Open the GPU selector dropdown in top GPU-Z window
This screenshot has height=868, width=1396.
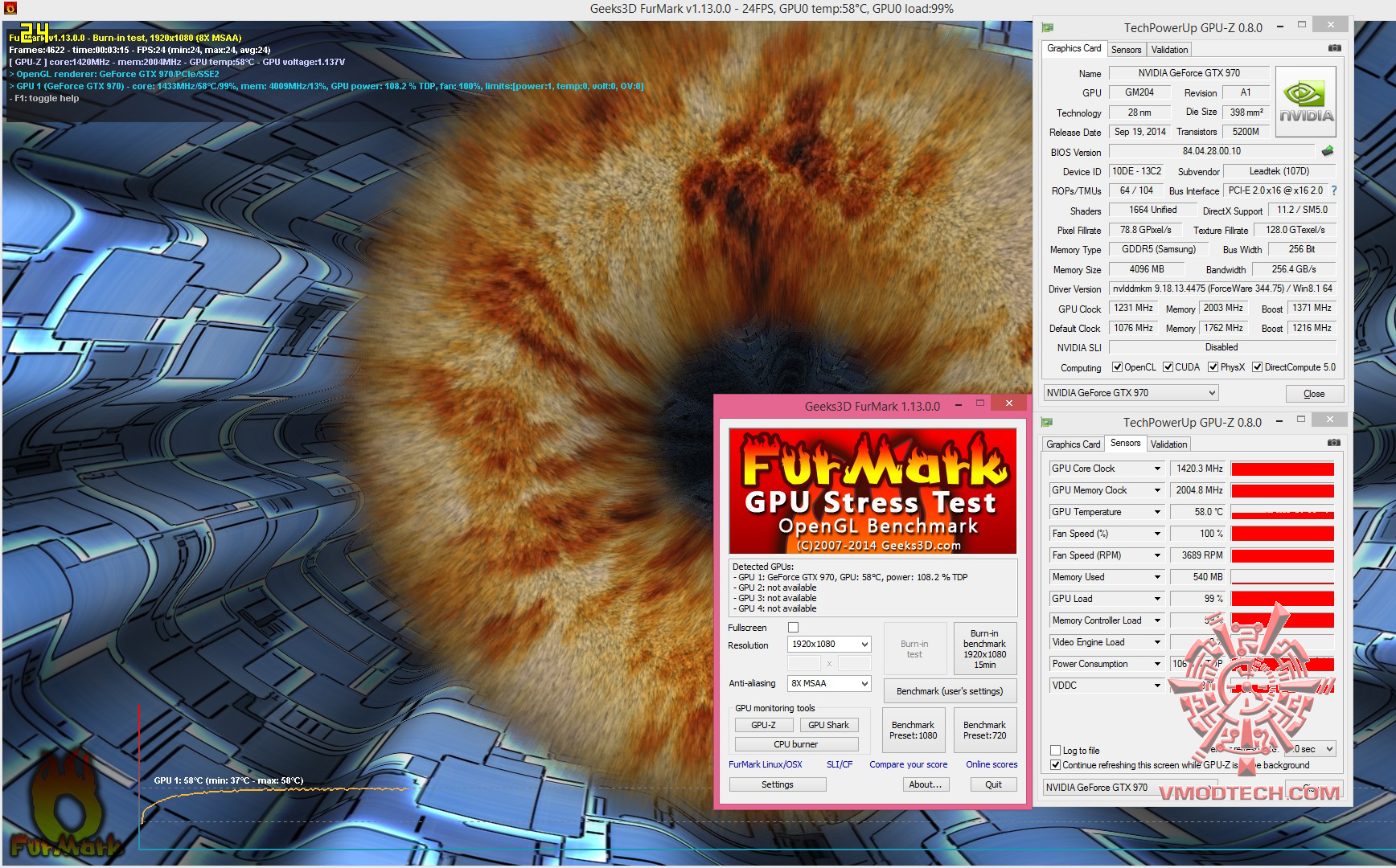(x=1131, y=393)
